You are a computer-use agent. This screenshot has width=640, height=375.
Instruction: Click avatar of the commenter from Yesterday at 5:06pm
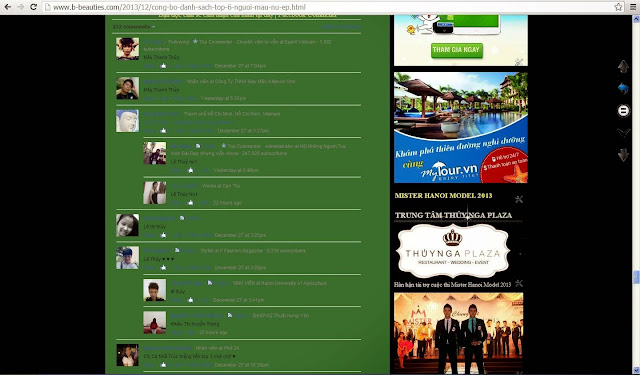[x=127, y=88]
